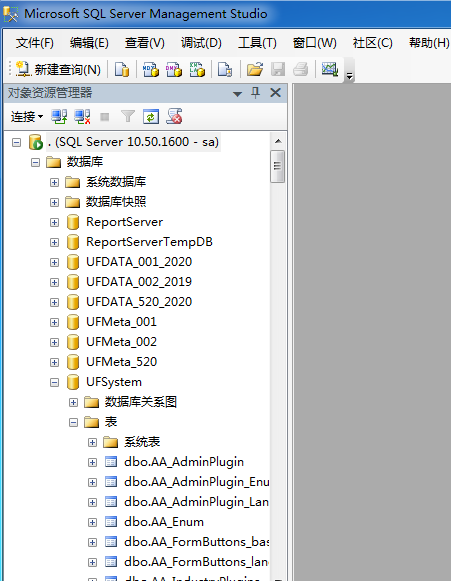Screen dimensions: 451x581
Task: Click Connect Object Explorer icon
Action: [x=59, y=117]
